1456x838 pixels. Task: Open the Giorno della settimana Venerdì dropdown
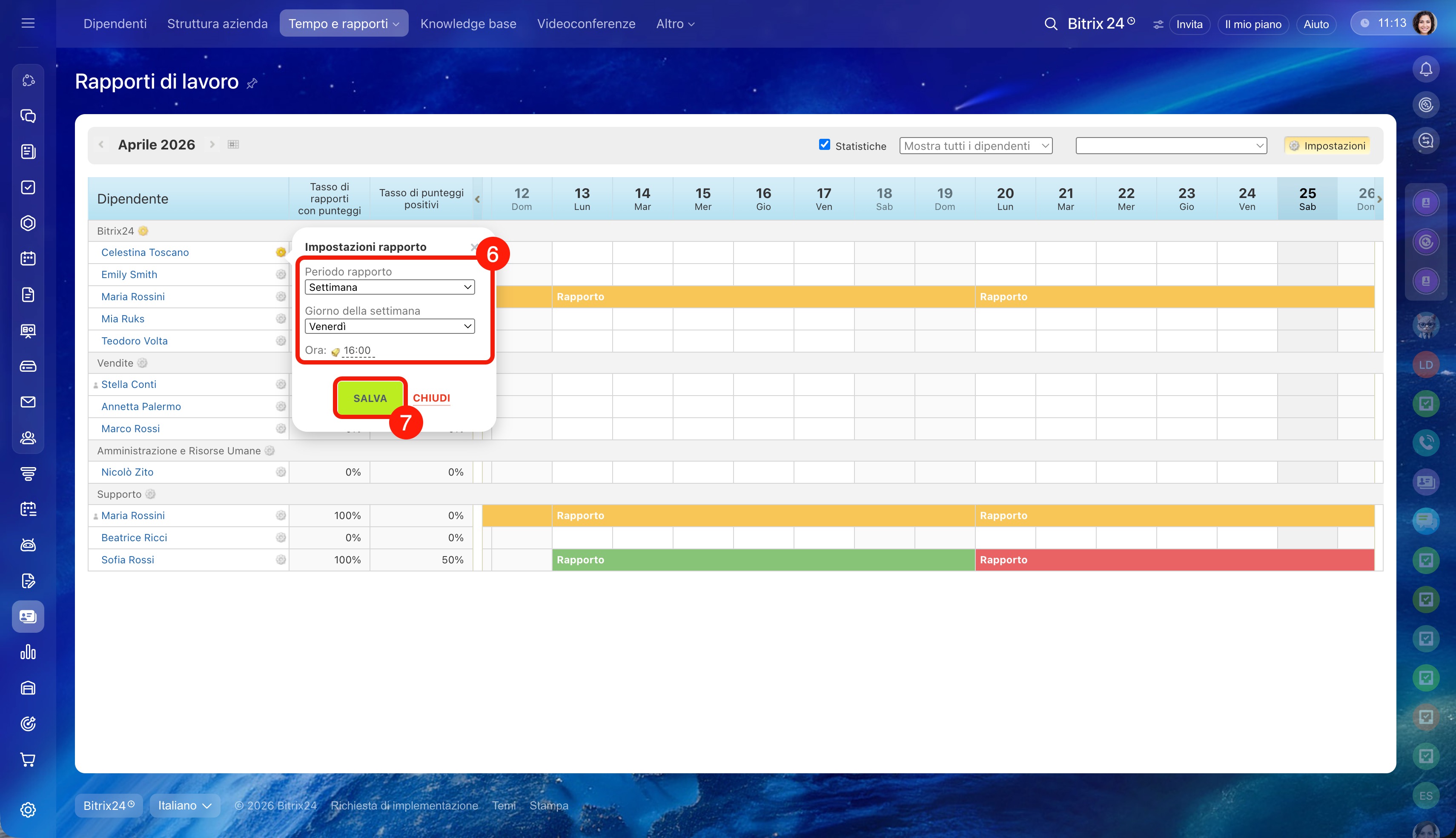coord(390,326)
